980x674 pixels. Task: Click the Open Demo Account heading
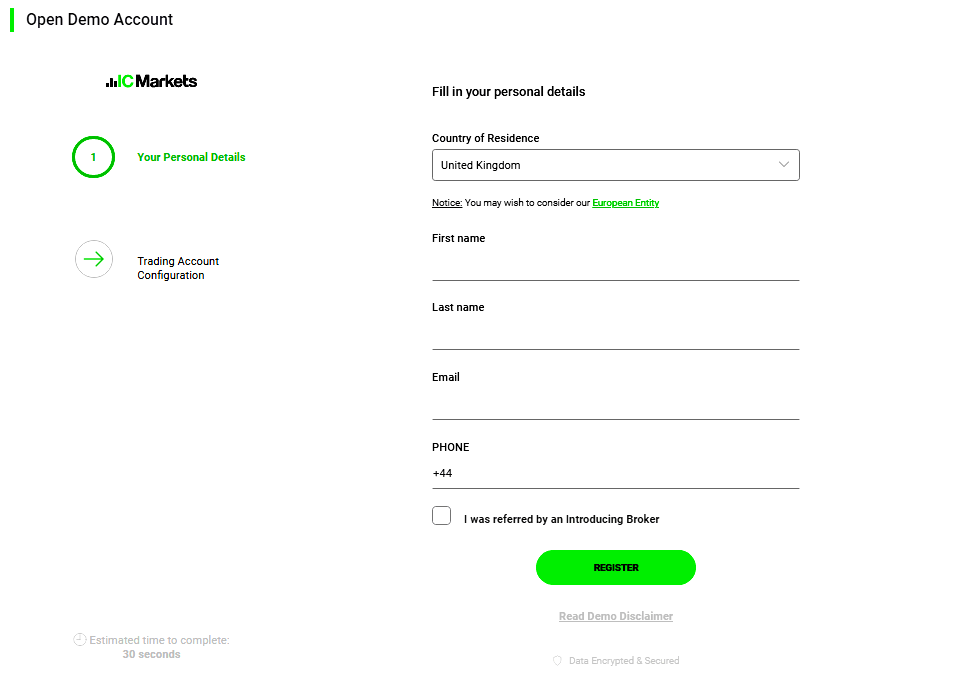click(100, 19)
